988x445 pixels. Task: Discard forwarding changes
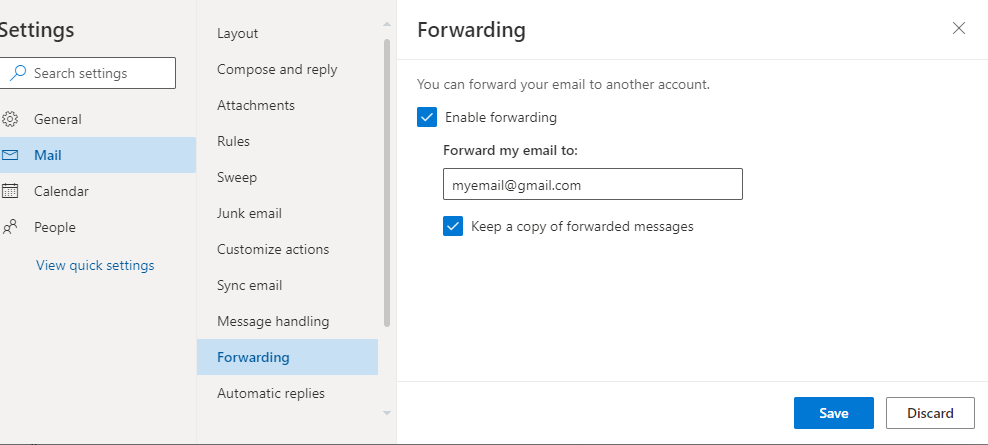click(x=930, y=413)
